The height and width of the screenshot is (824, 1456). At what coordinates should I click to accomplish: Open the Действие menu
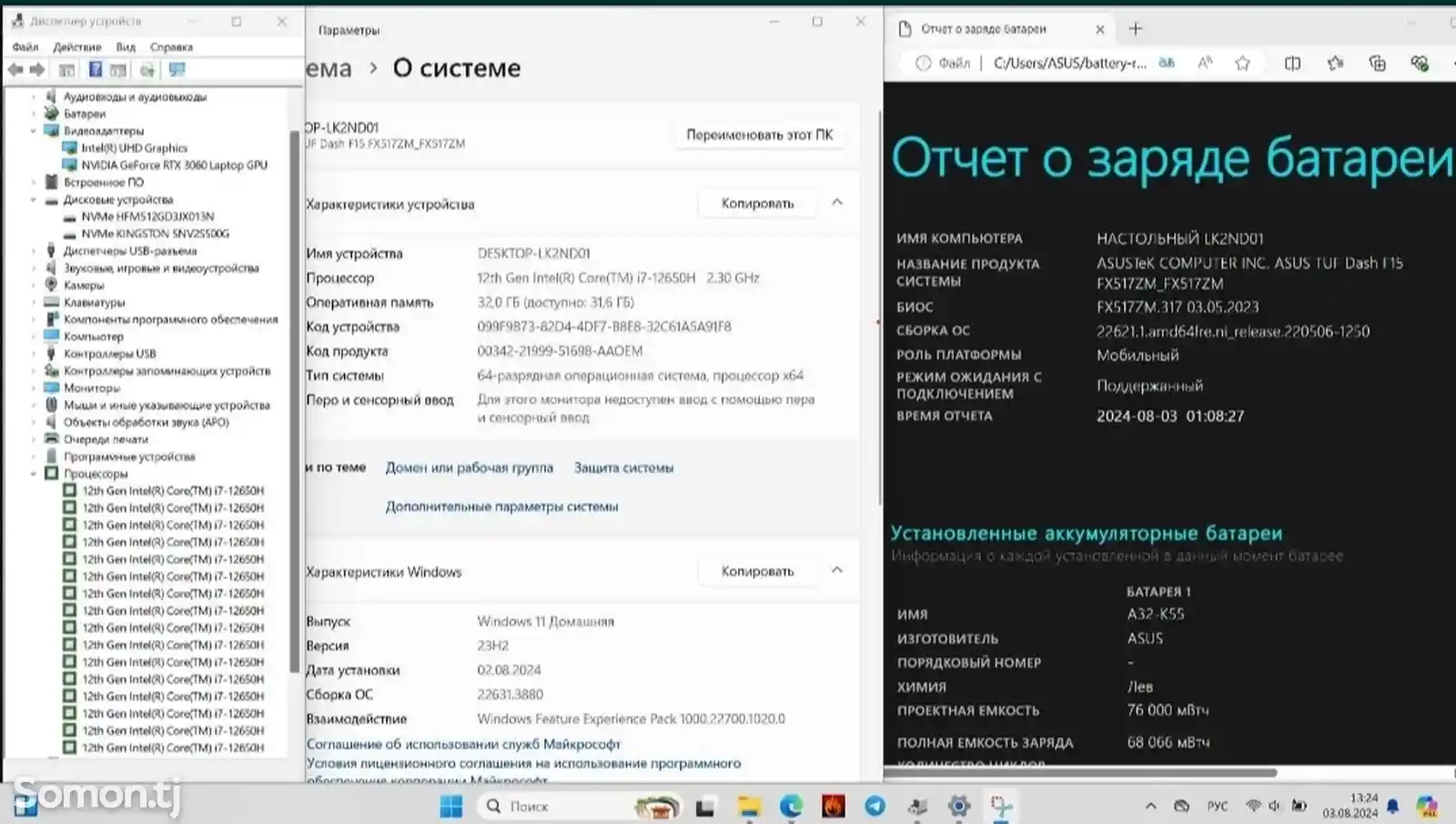pos(77,47)
